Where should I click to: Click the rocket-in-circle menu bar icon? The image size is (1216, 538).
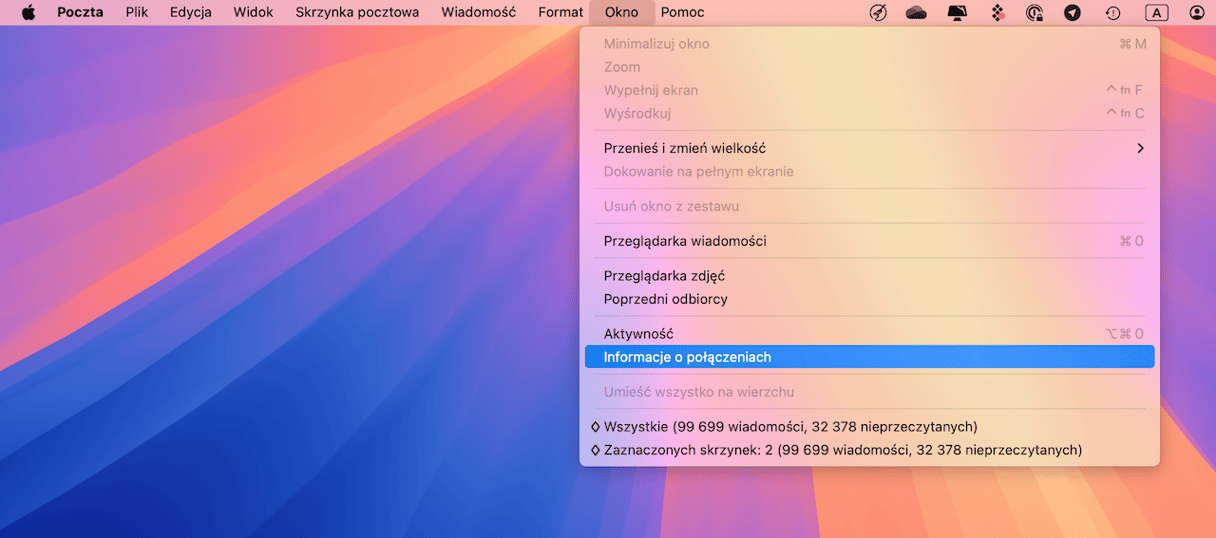[x=878, y=12]
